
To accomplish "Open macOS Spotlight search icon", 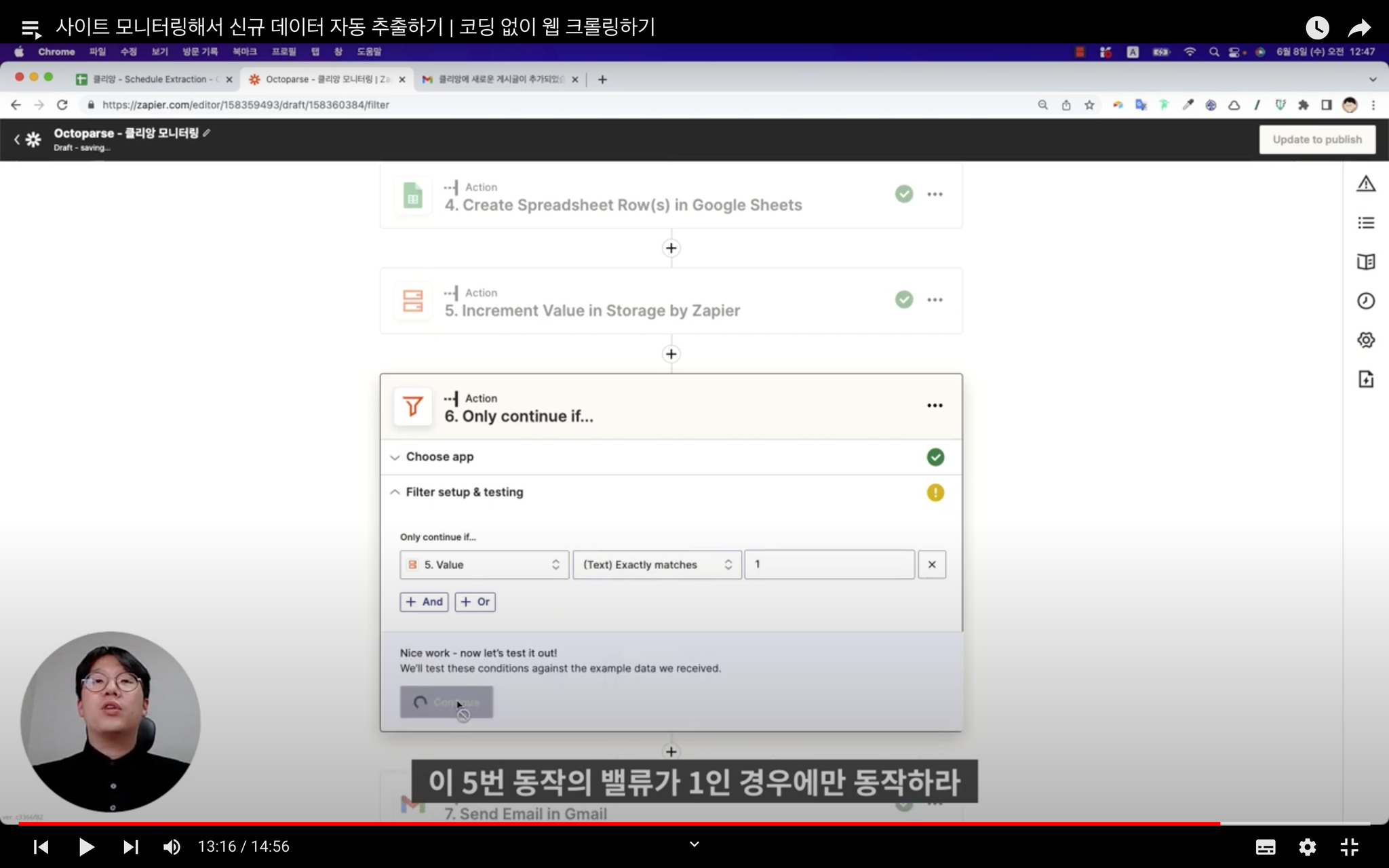I will 1213,52.
